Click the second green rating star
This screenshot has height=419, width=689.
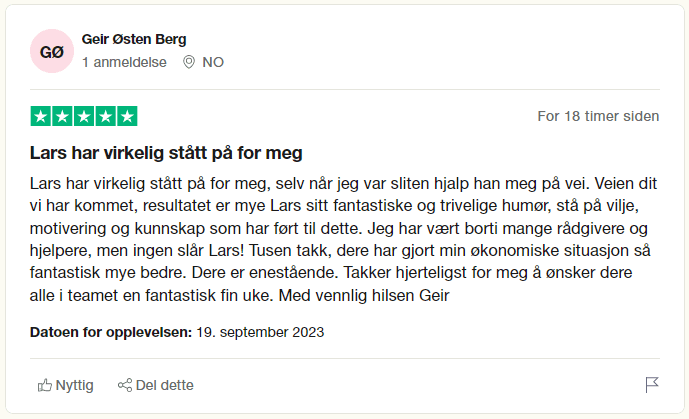click(x=63, y=116)
